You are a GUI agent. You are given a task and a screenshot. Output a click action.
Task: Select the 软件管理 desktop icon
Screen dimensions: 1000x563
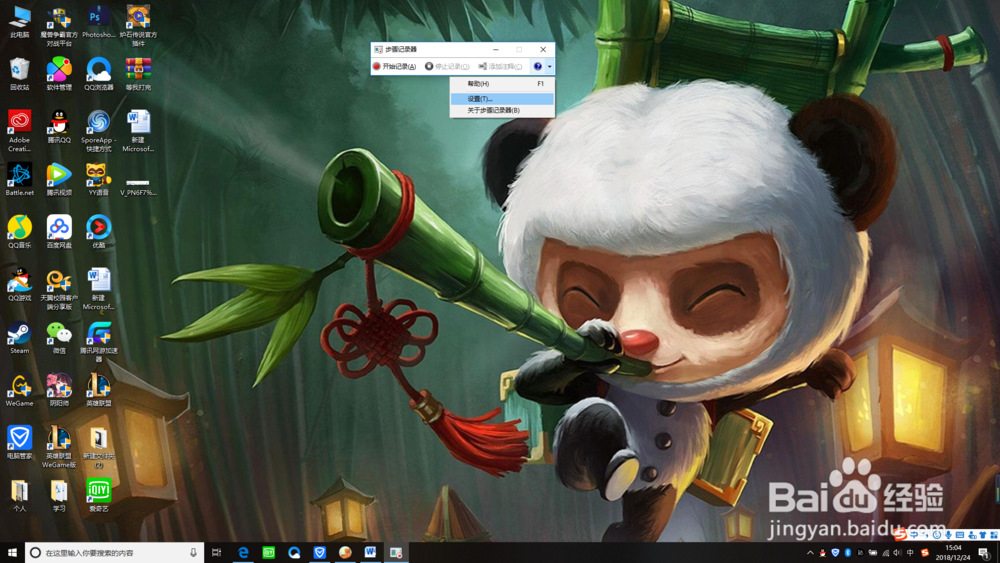(x=59, y=74)
